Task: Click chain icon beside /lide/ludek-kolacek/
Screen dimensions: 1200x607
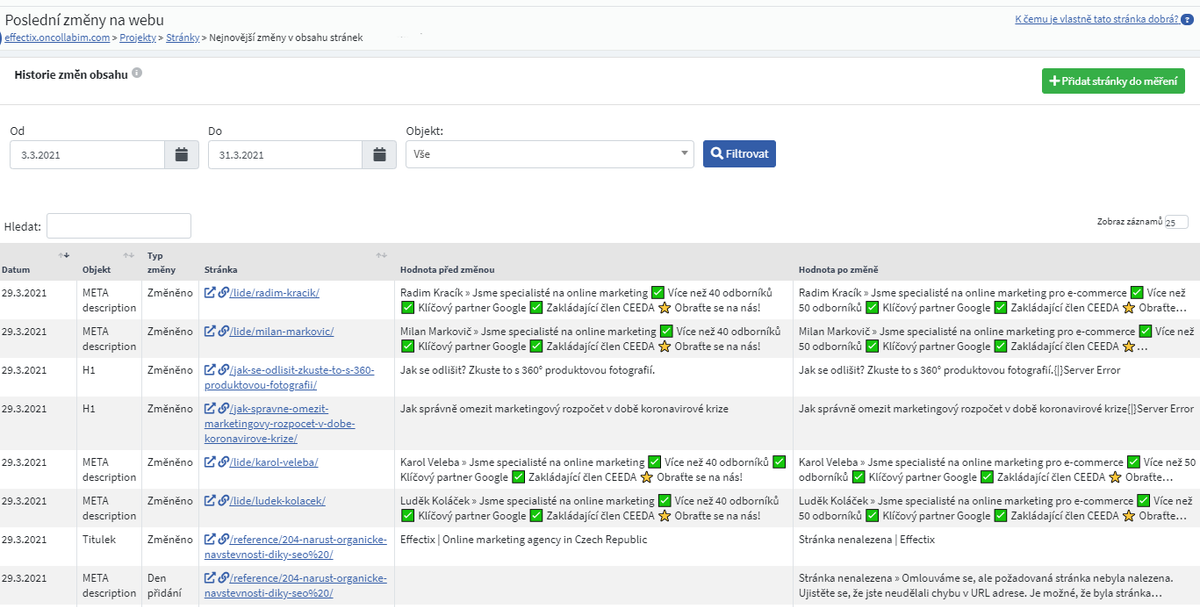Action: point(224,501)
